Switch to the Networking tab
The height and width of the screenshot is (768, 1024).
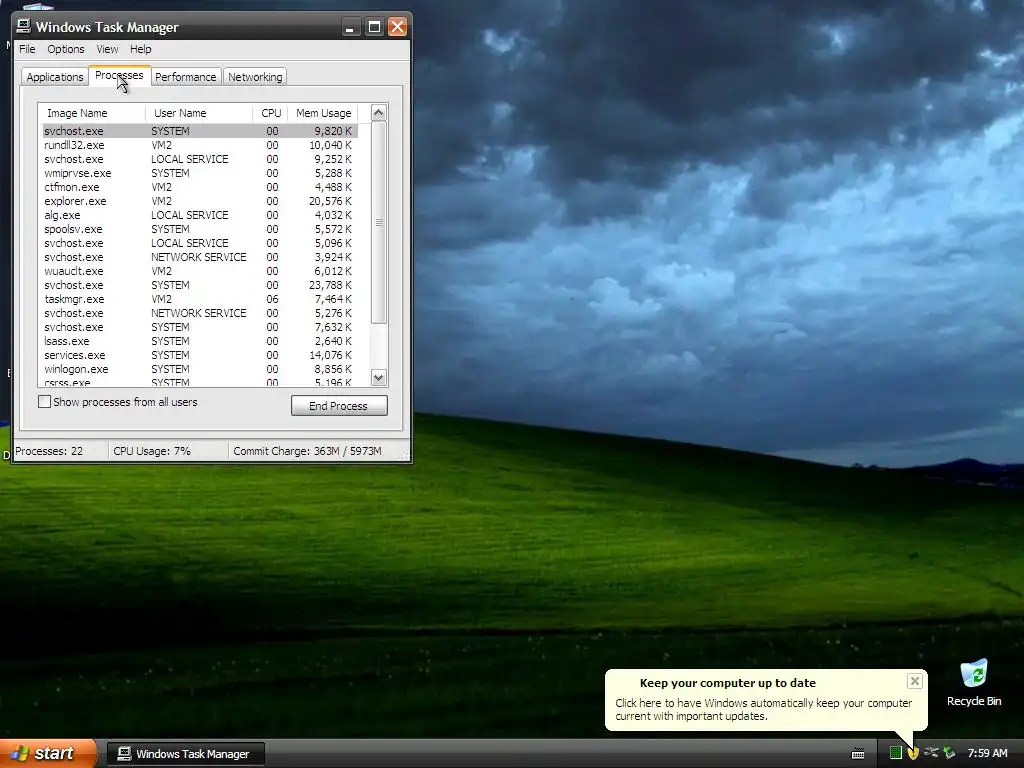click(255, 77)
